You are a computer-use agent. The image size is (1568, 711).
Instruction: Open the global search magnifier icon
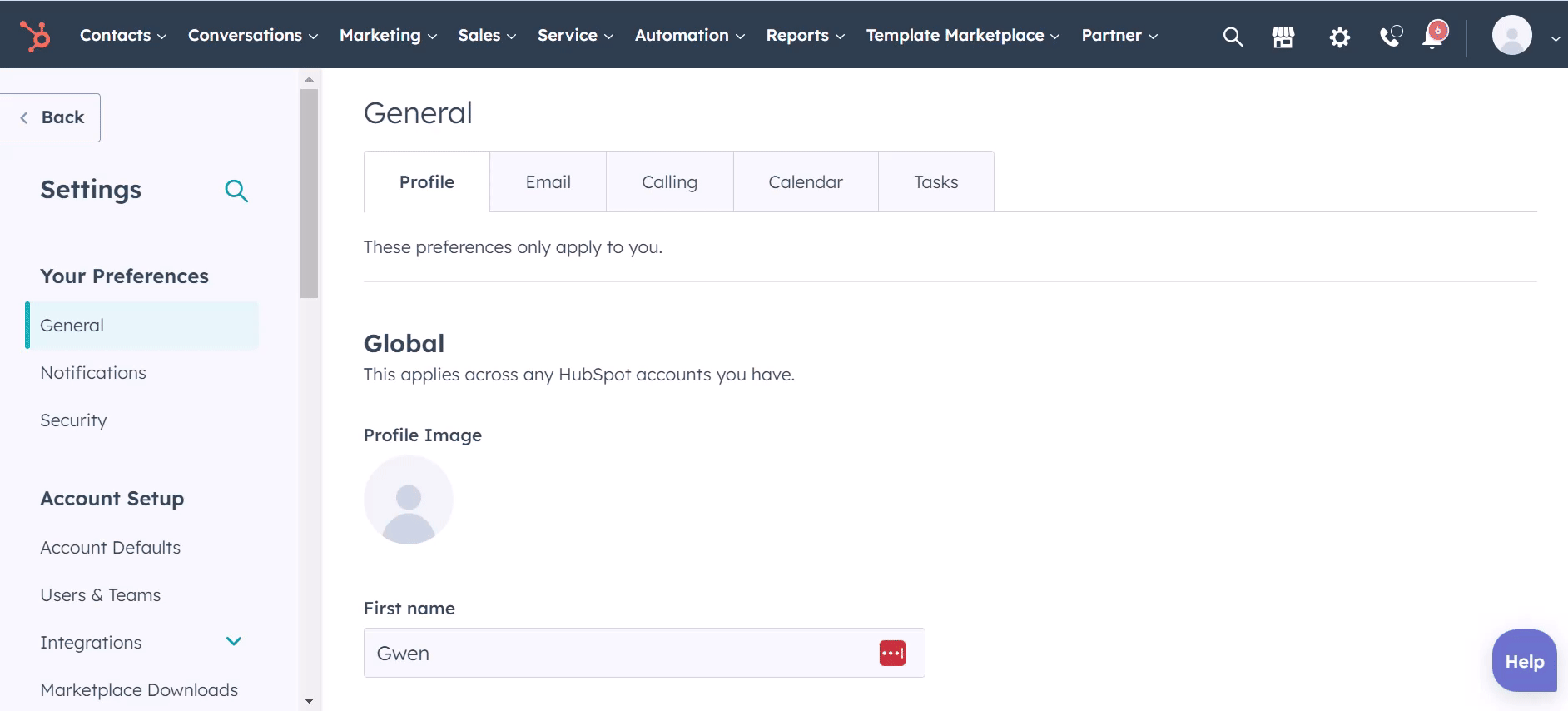1233,37
